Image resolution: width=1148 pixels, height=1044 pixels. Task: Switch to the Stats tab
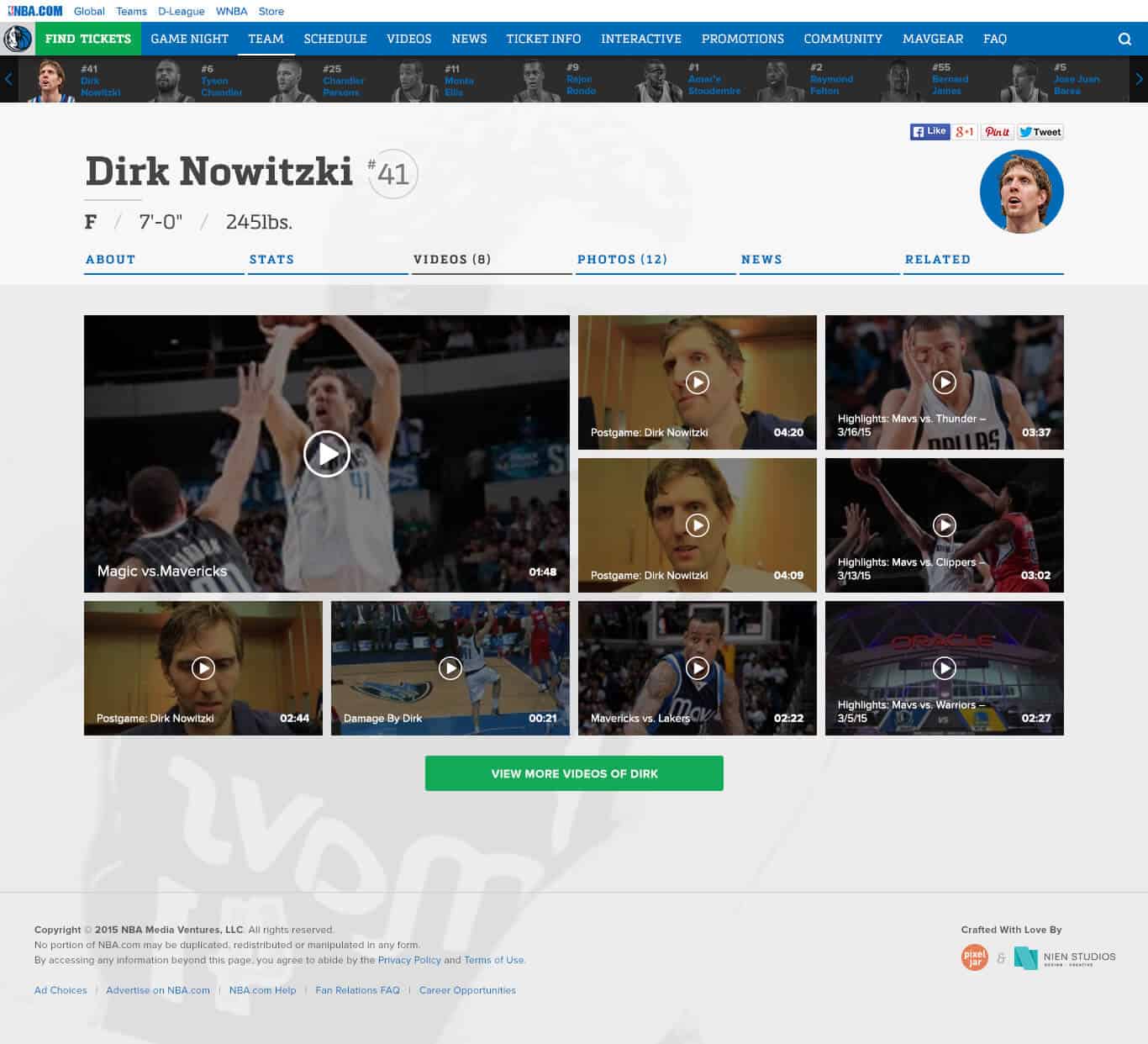coord(328,261)
